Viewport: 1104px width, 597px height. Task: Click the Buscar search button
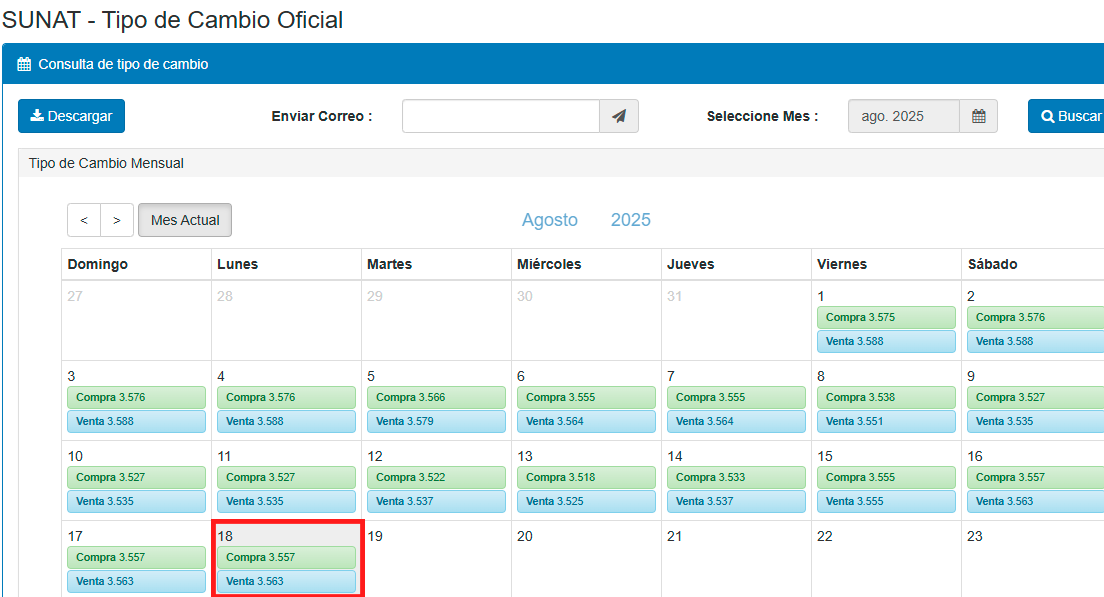[x=1067, y=116]
